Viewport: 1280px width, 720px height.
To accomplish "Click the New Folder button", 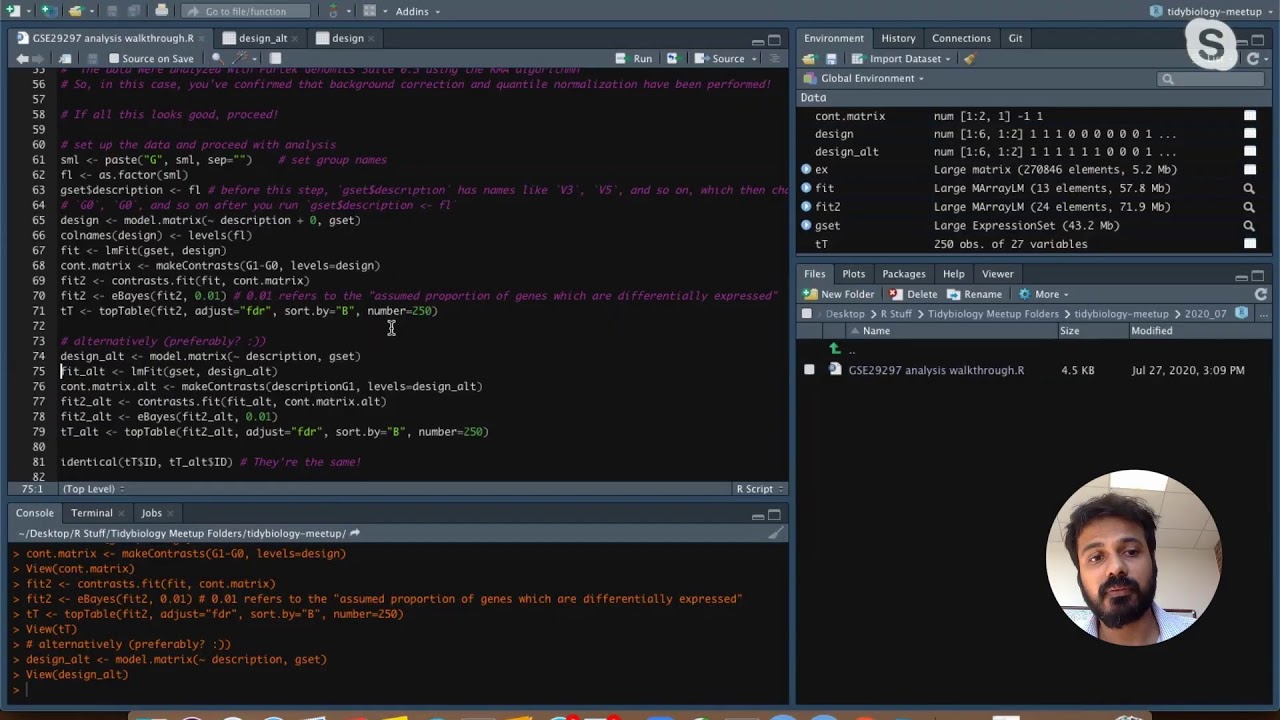I will pyautogui.click(x=840, y=294).
